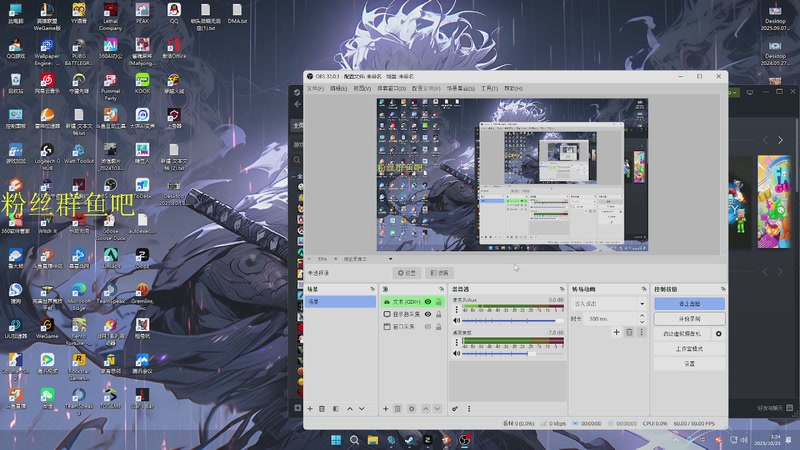Open the Windows Start menu

coord(336,440)
